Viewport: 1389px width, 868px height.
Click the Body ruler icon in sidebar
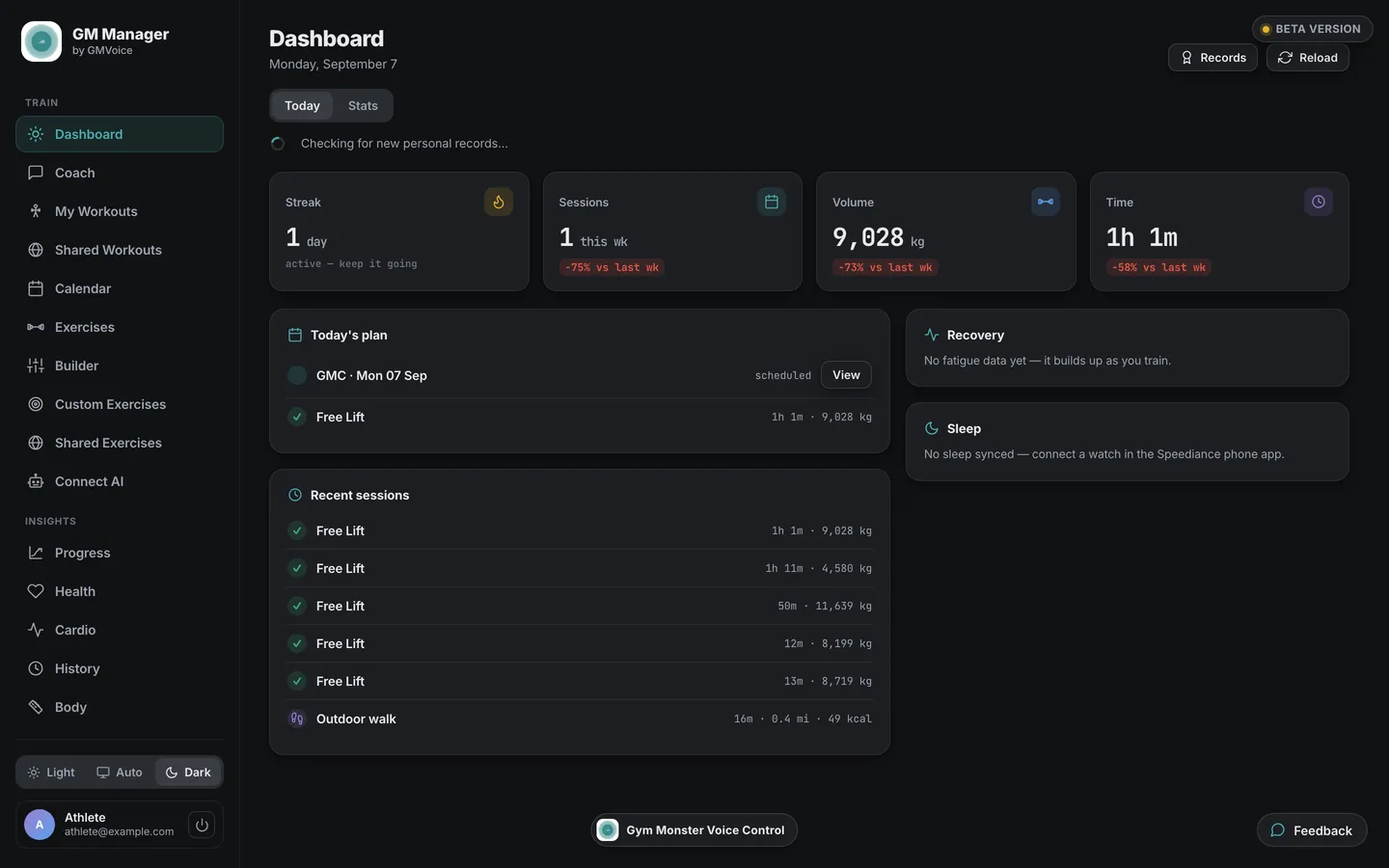click(x=36, y=707)
